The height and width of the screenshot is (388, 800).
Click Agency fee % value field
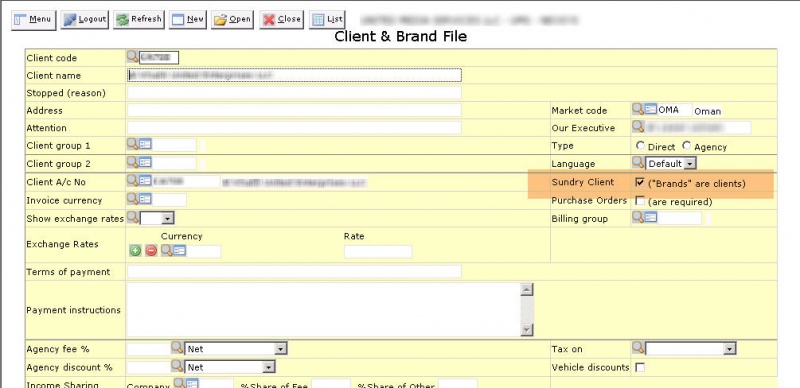(148, 349)
